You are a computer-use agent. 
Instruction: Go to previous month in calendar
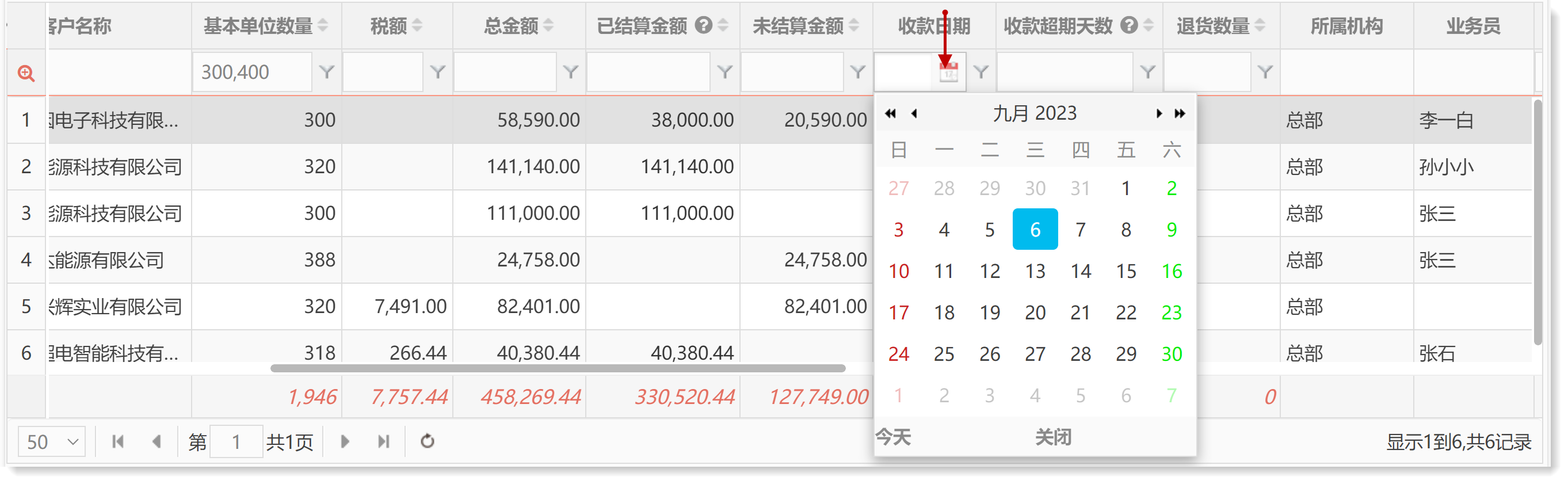(914, 113)
